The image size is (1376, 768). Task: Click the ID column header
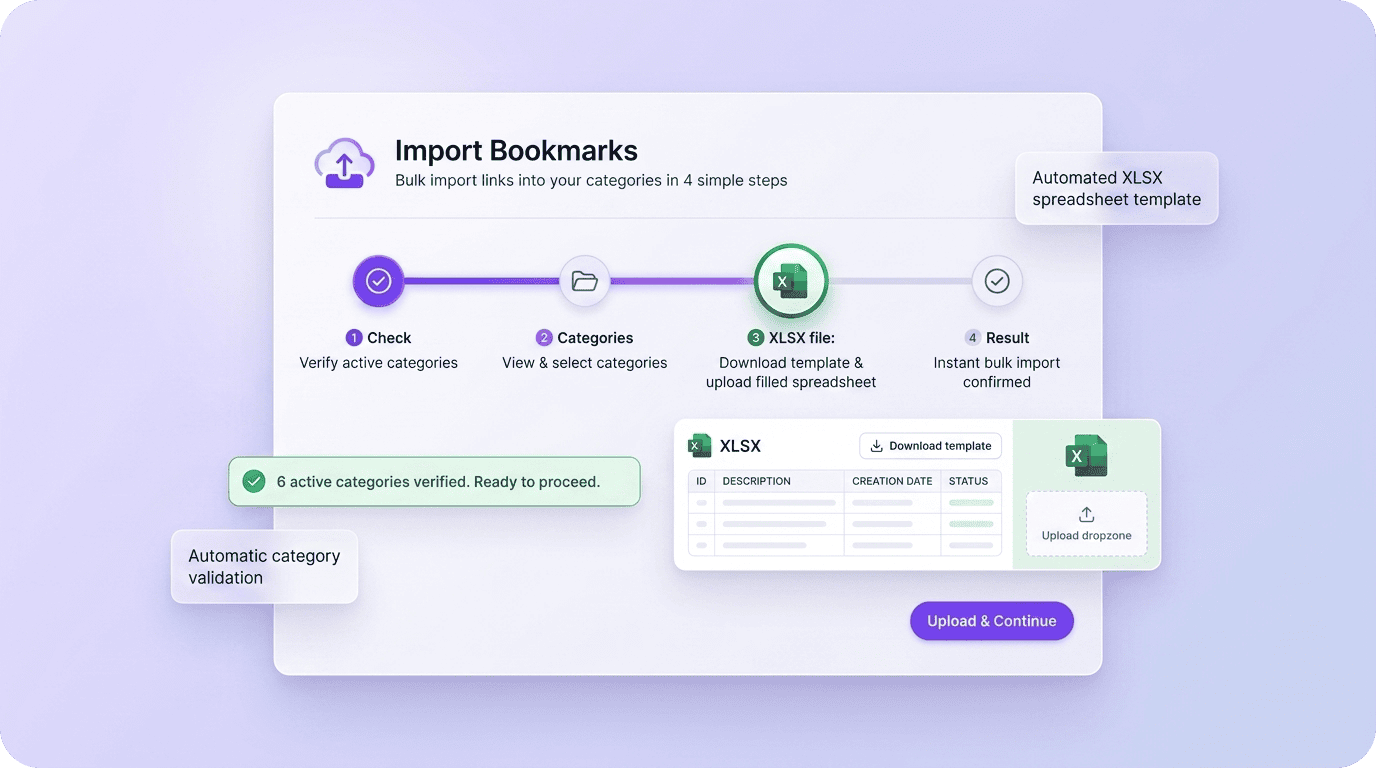point(701,481)
